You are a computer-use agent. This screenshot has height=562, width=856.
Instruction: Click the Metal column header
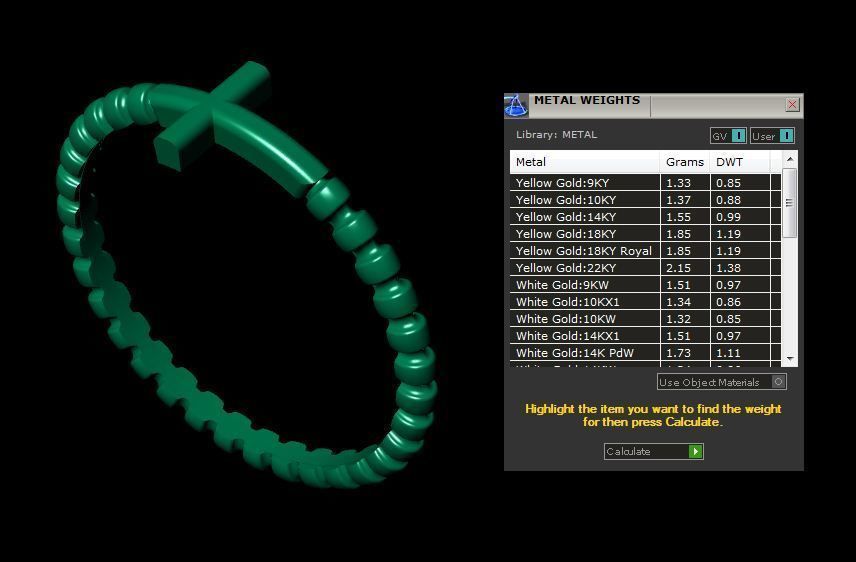(585, 162)
